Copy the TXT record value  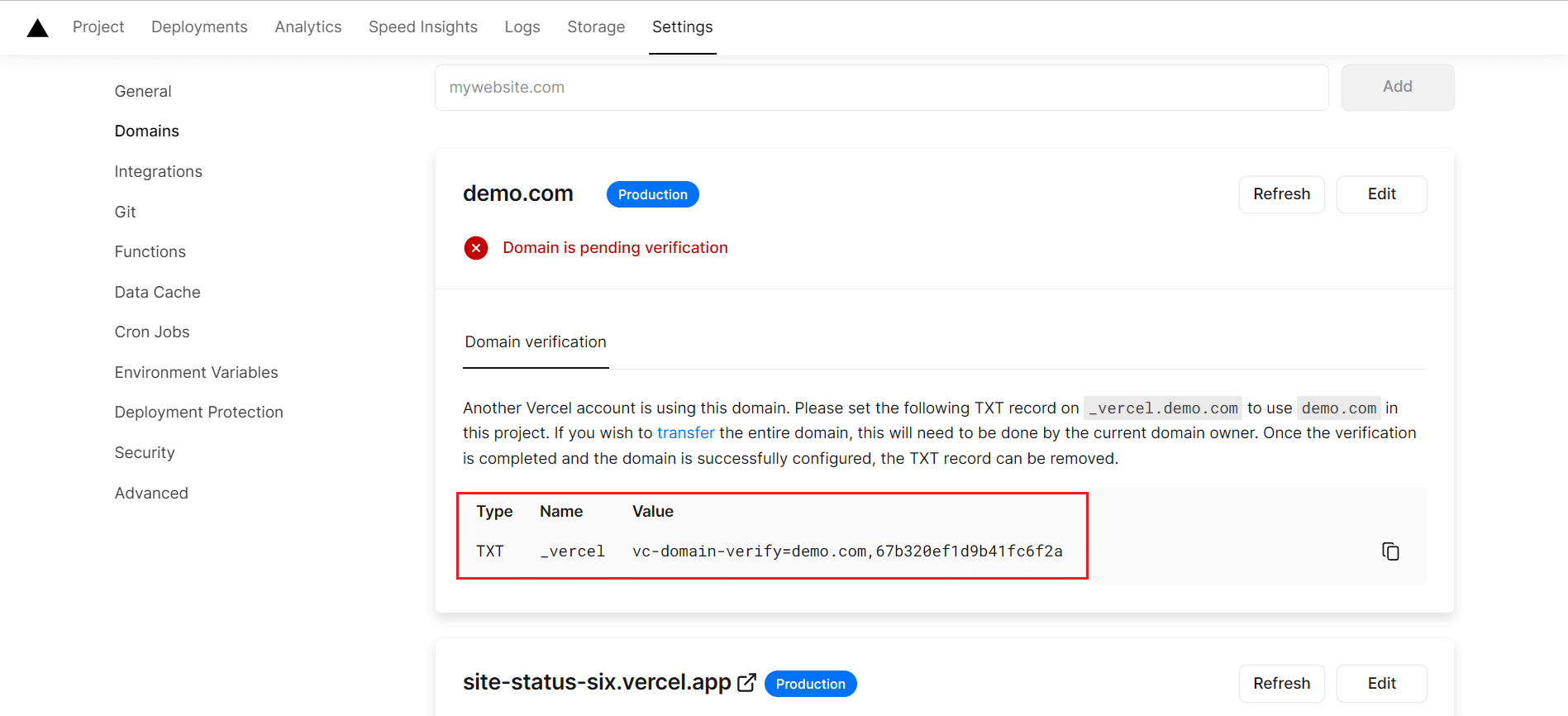(1390, 551)
